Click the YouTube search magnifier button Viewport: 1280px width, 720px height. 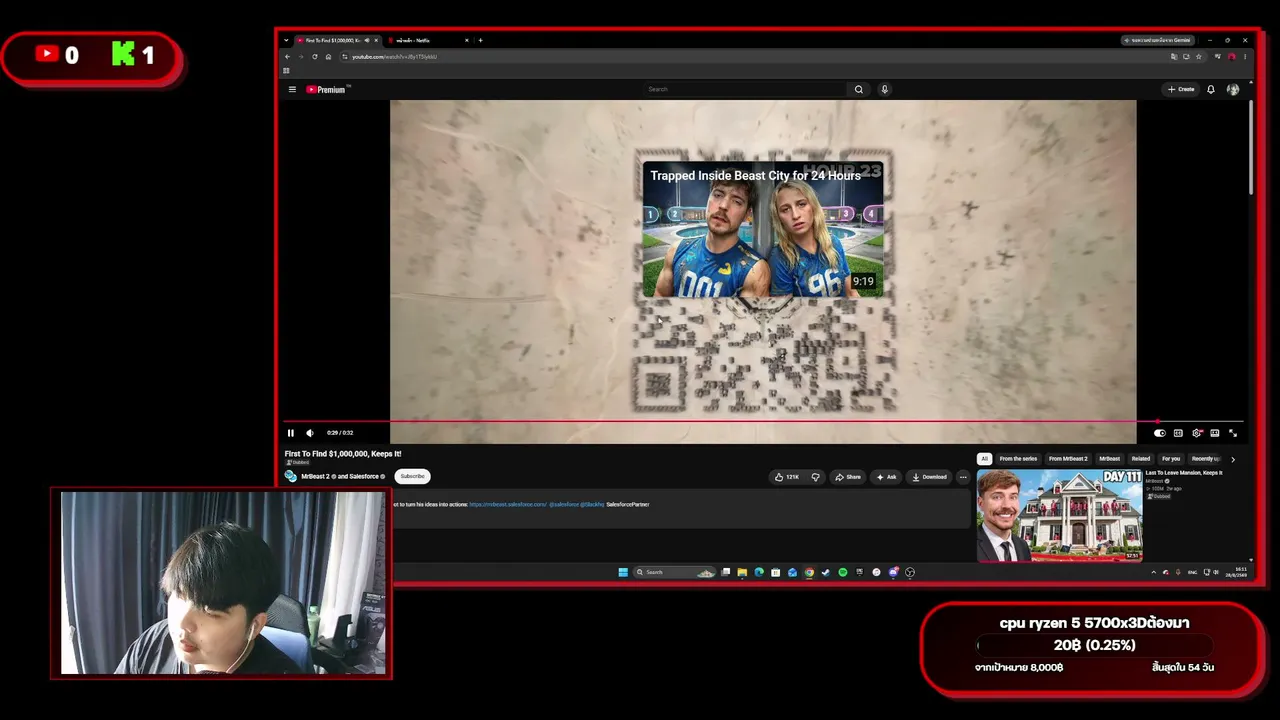pos(858,89)
